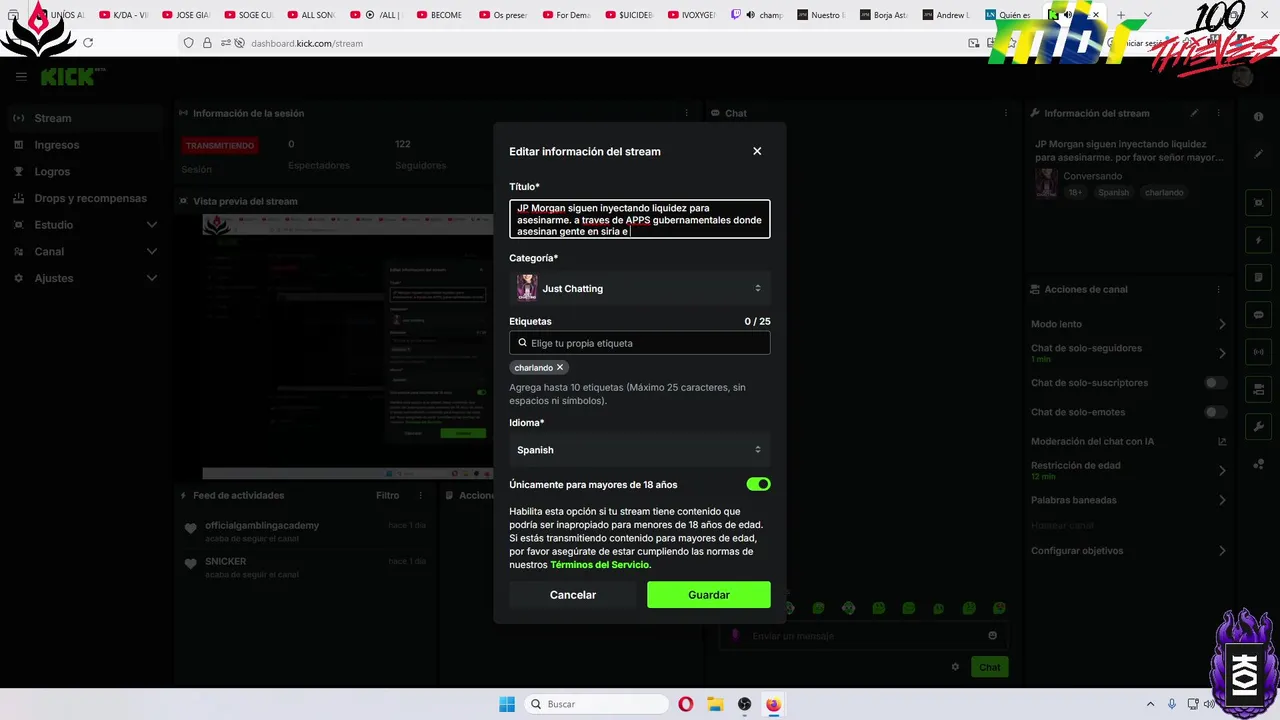Open Opera from the taskbar

click(x=686, y=704)
